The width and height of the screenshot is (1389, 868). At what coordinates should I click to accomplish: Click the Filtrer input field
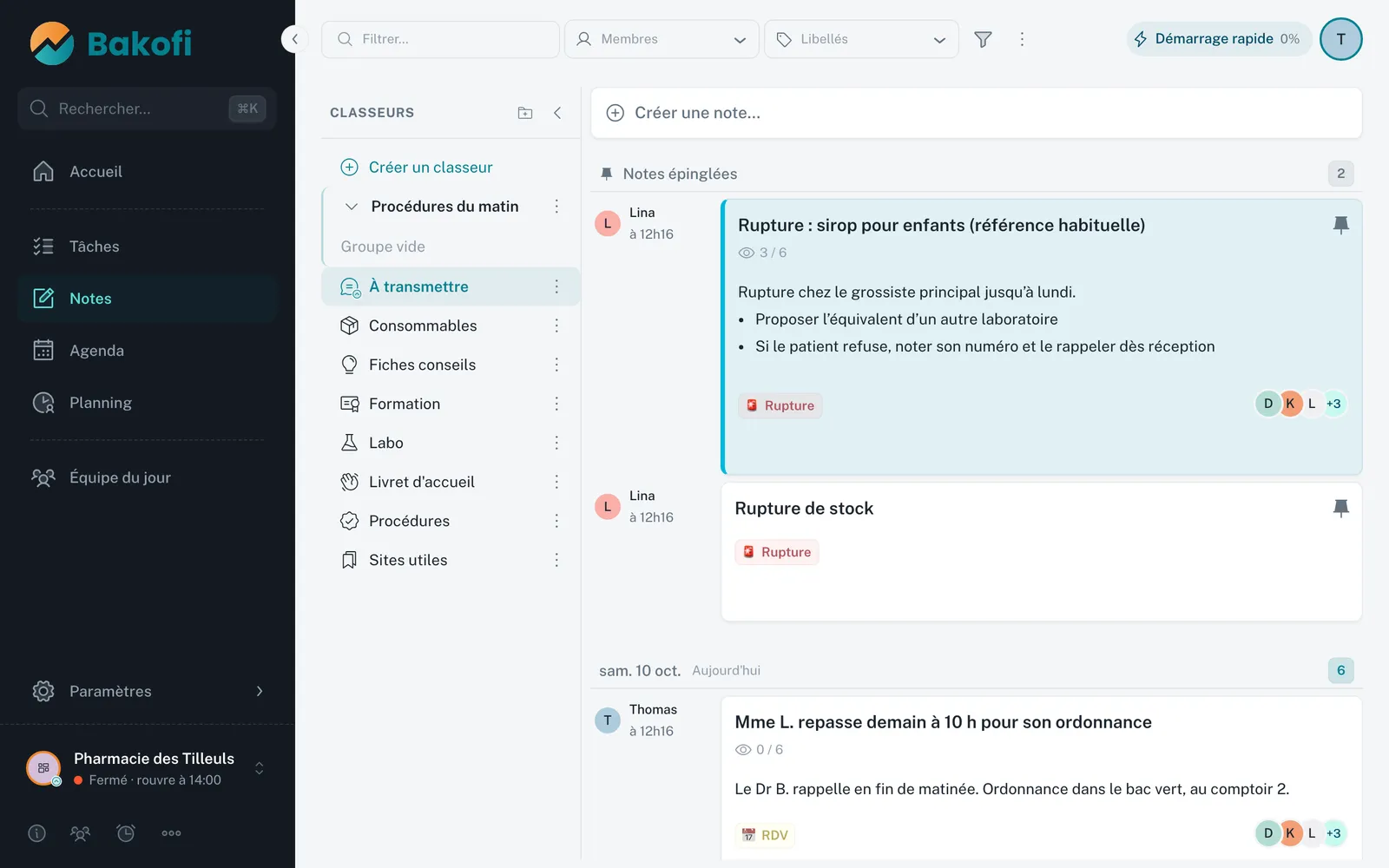440,39
